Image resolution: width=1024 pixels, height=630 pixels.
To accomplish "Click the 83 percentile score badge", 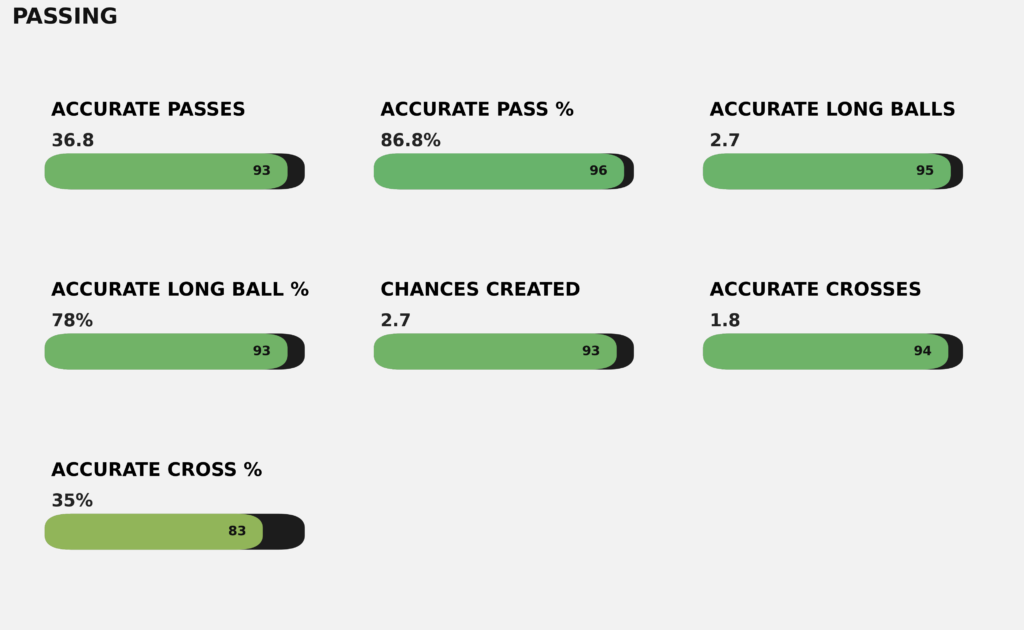I will click(237, 531).
